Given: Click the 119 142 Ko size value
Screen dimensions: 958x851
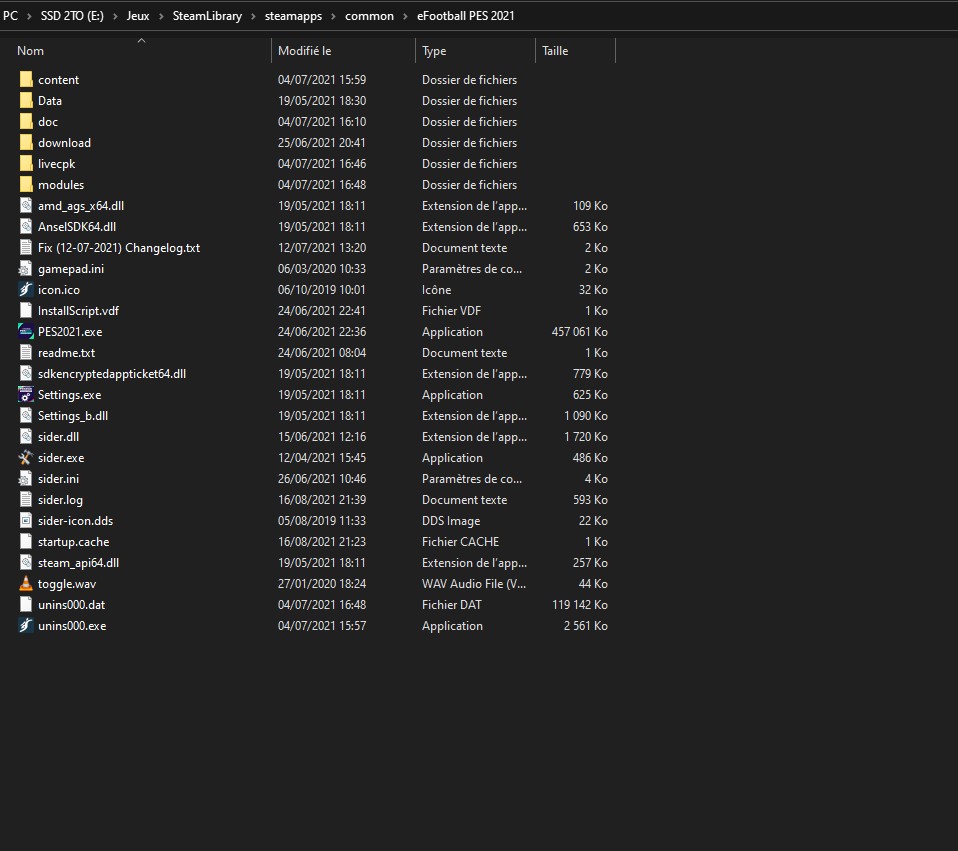Looking at the screenshot, I should [580, 604].
